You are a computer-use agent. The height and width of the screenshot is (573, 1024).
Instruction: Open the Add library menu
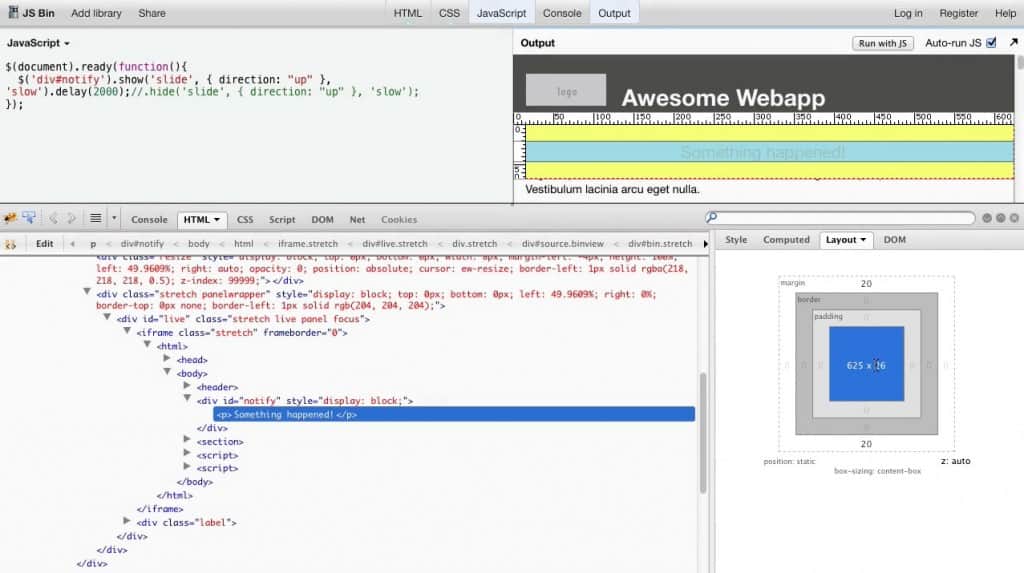click(x=96, y=13)
